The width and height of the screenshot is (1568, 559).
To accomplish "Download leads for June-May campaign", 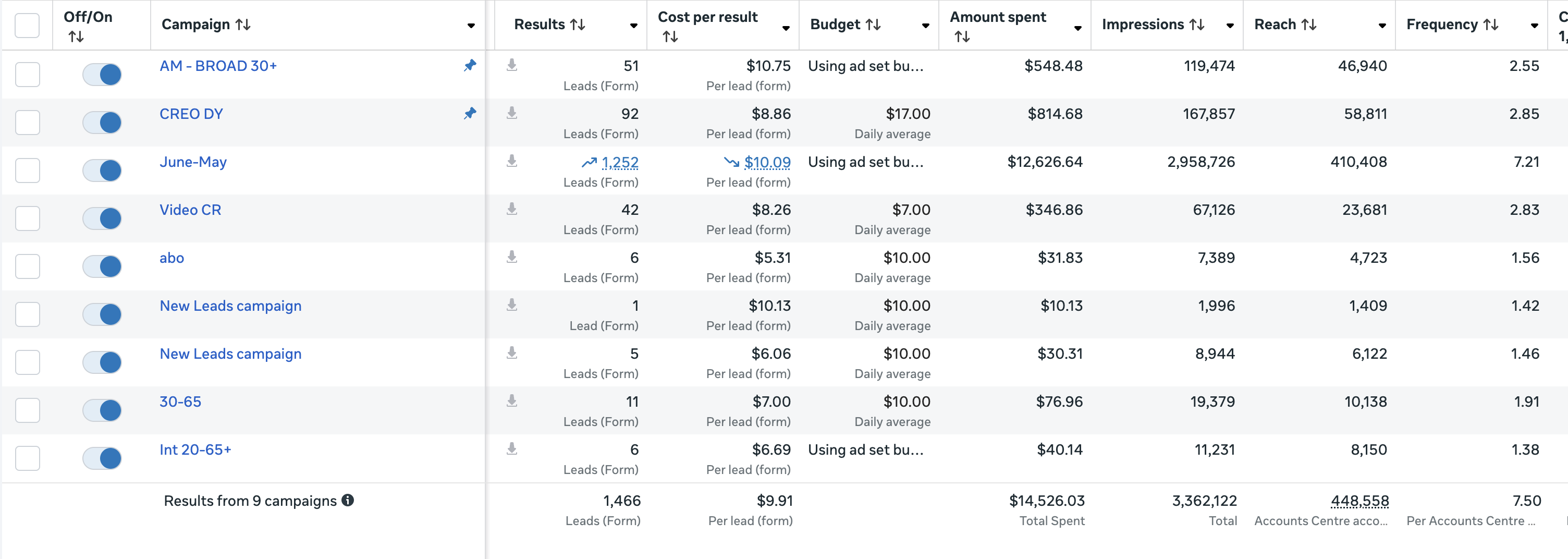I will pyautogui.click(x=512, y=161).
